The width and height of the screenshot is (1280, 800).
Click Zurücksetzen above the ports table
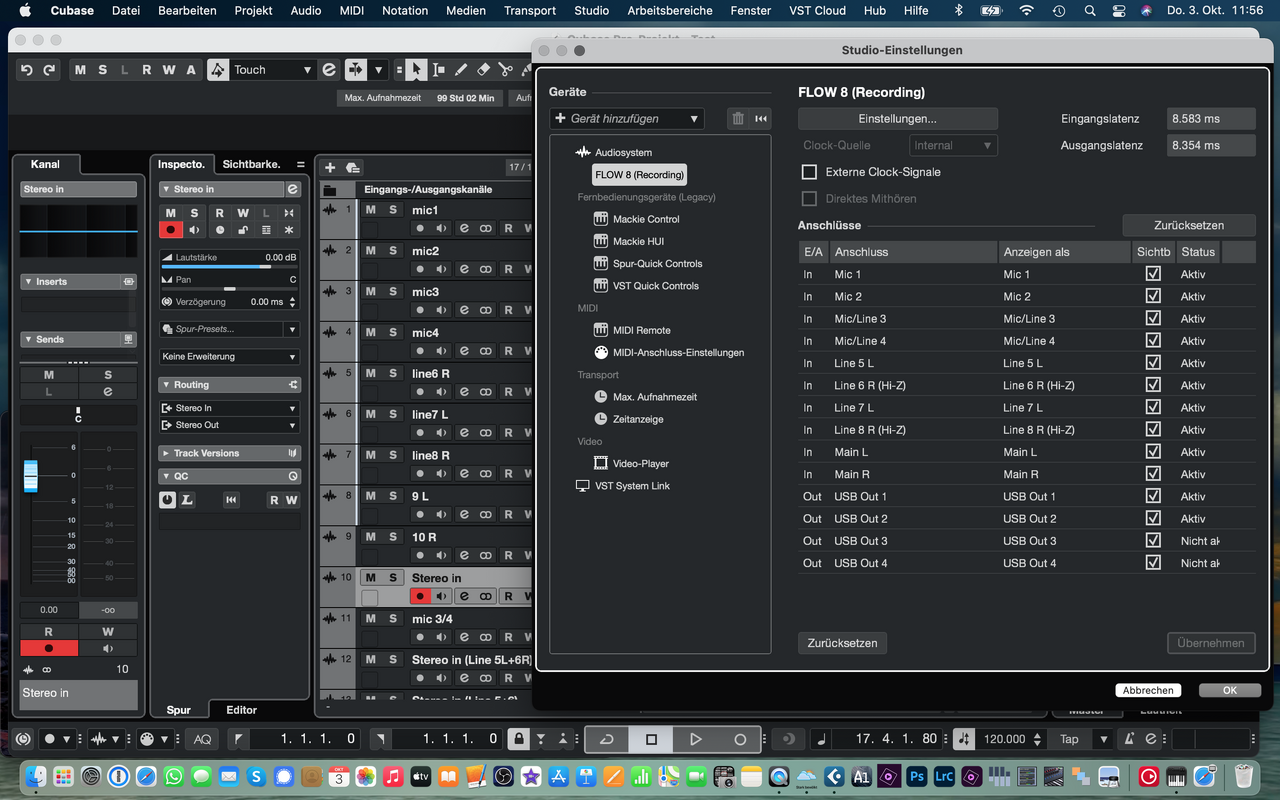(x=1188, y=225)
